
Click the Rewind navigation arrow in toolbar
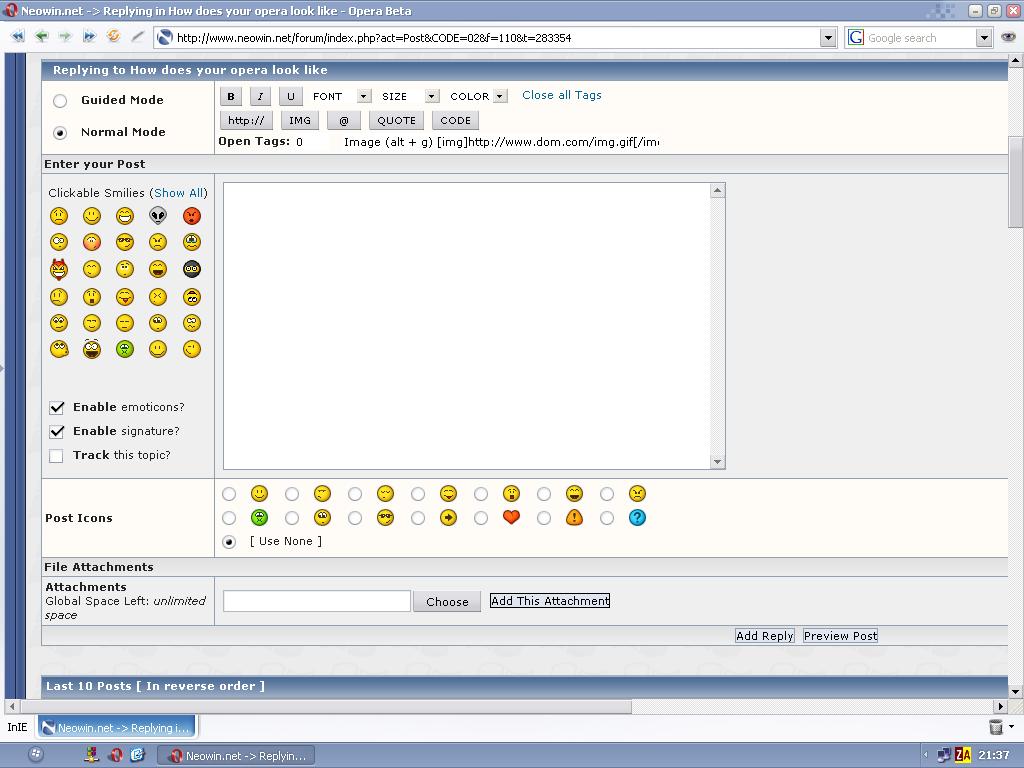(18, 37)
